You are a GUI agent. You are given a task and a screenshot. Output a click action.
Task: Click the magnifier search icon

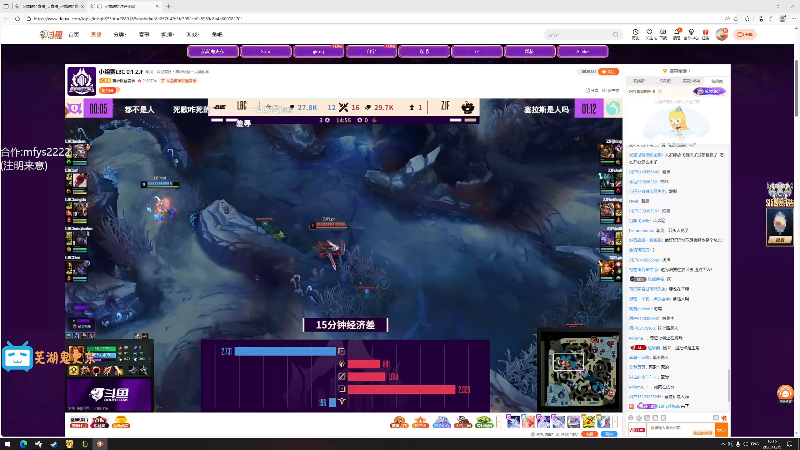[x=616, y=35]
